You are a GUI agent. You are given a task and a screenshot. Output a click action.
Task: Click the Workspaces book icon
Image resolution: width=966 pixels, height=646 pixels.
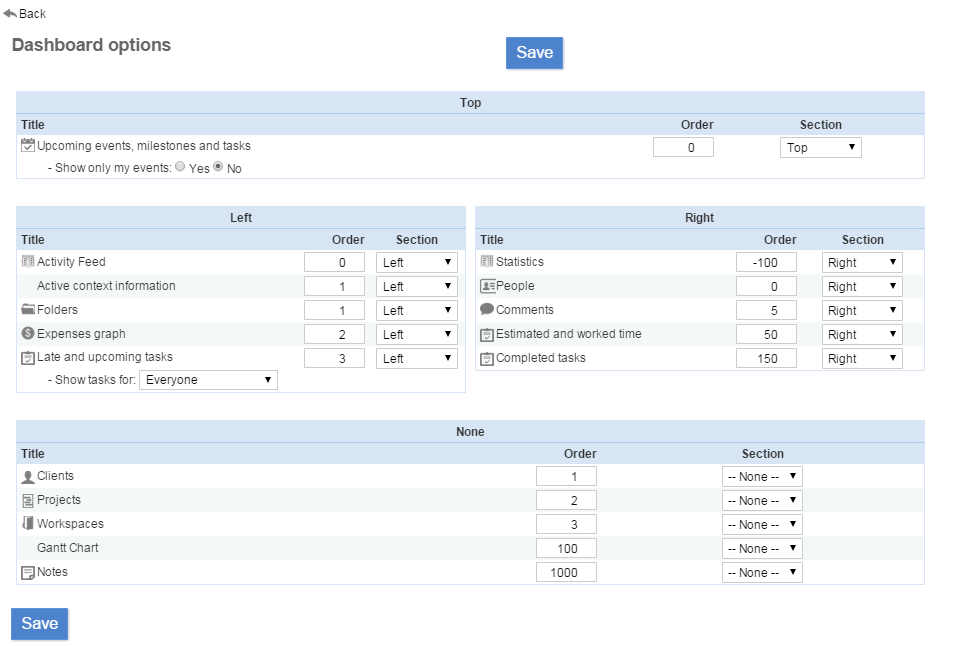[28, 524]
